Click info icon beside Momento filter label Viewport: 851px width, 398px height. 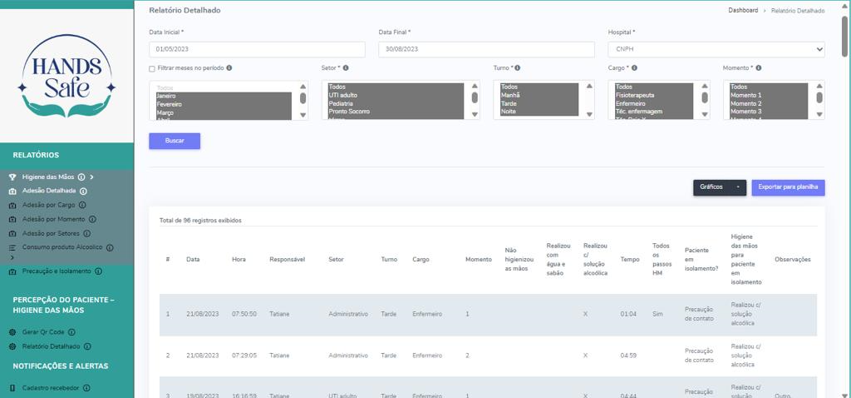pos(758,68)
